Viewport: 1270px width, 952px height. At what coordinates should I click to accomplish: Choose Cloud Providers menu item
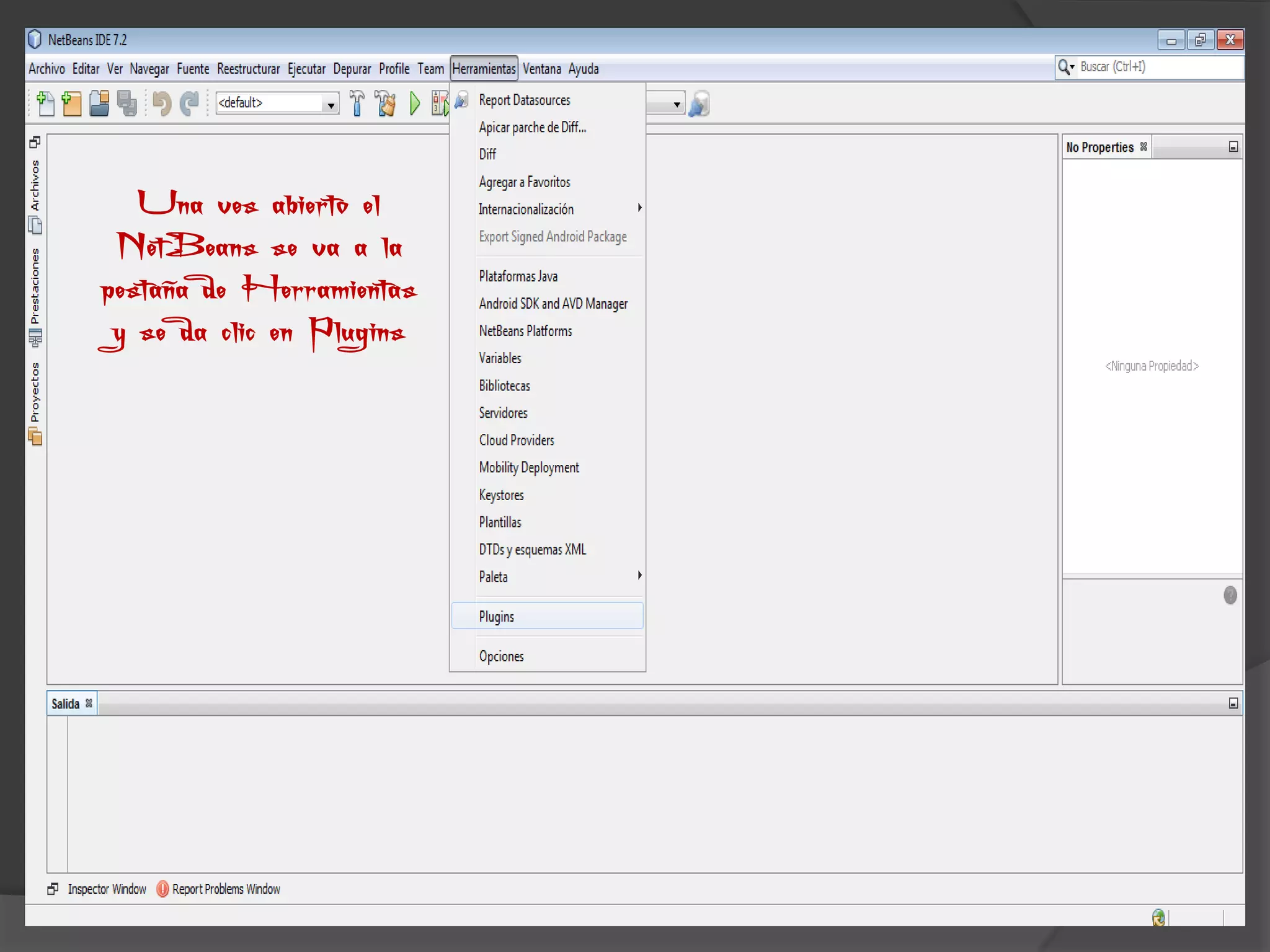click(x=547, y=439)
